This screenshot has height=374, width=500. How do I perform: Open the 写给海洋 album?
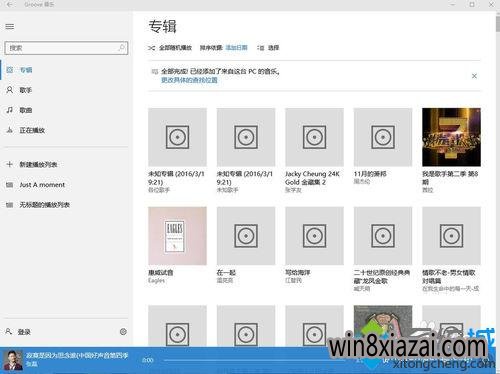click(x=314, y=236)
